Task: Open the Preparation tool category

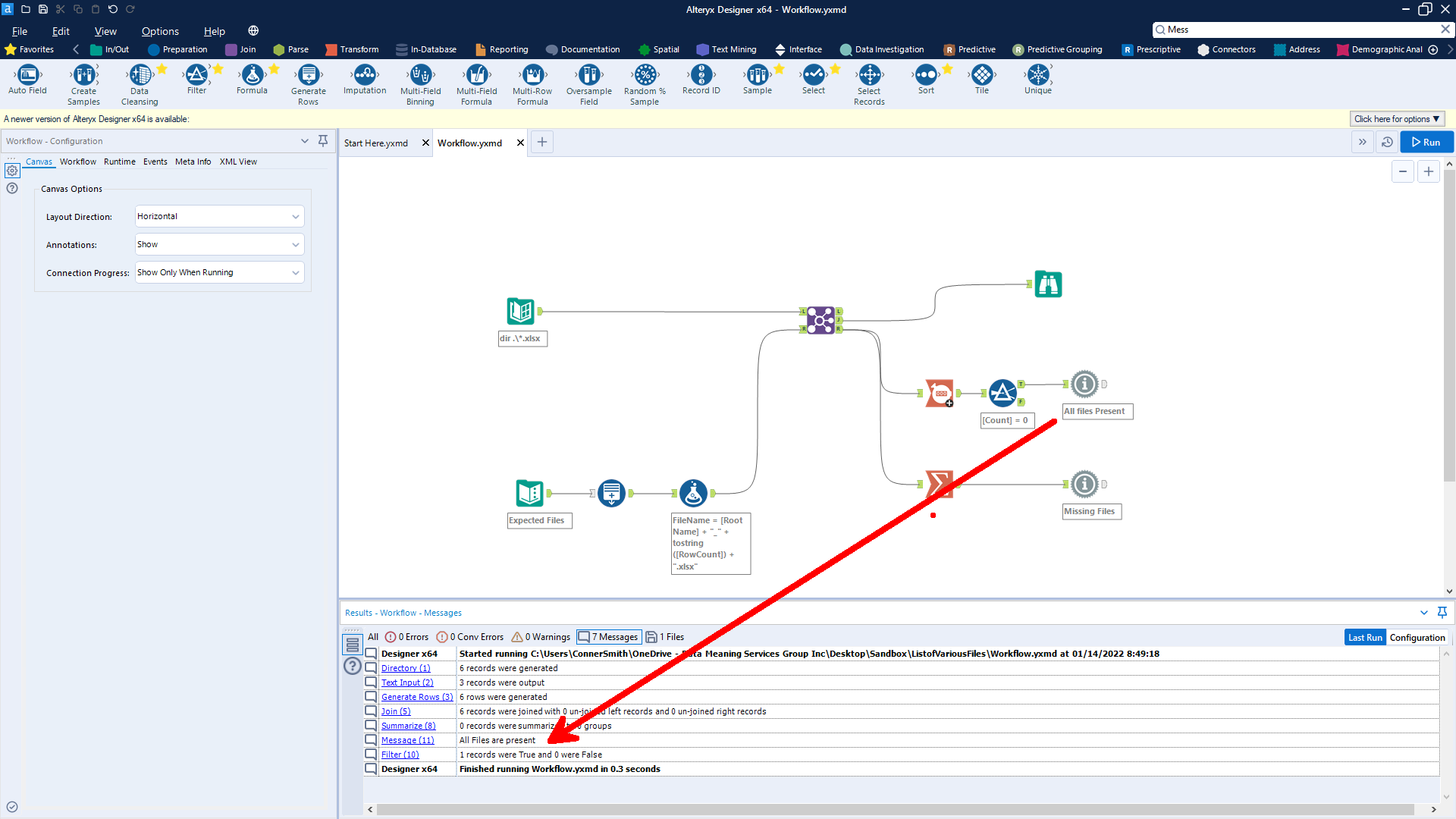Action: [178, 49]
